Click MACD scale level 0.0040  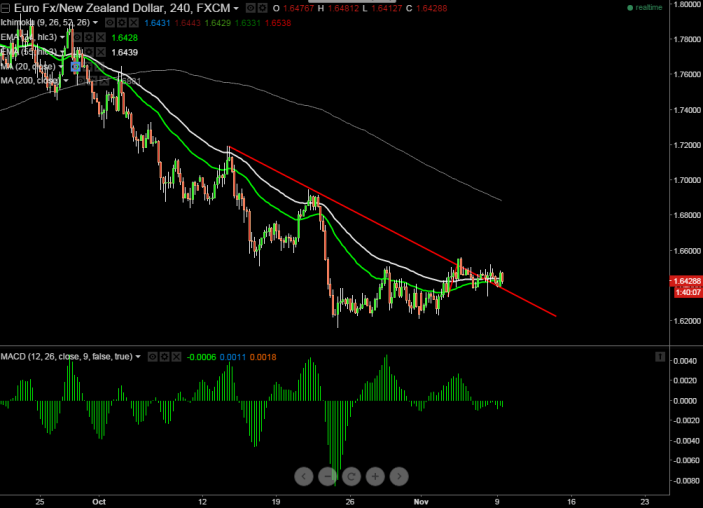point(685,361)
